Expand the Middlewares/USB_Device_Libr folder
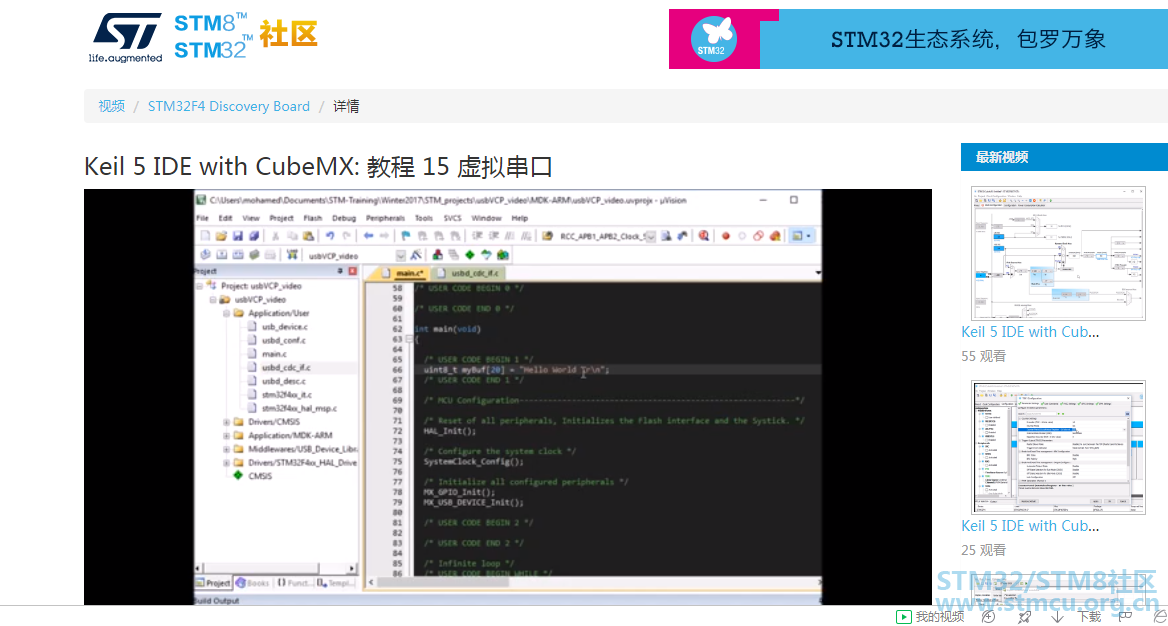1168x626 pixels. click(226, 449)
